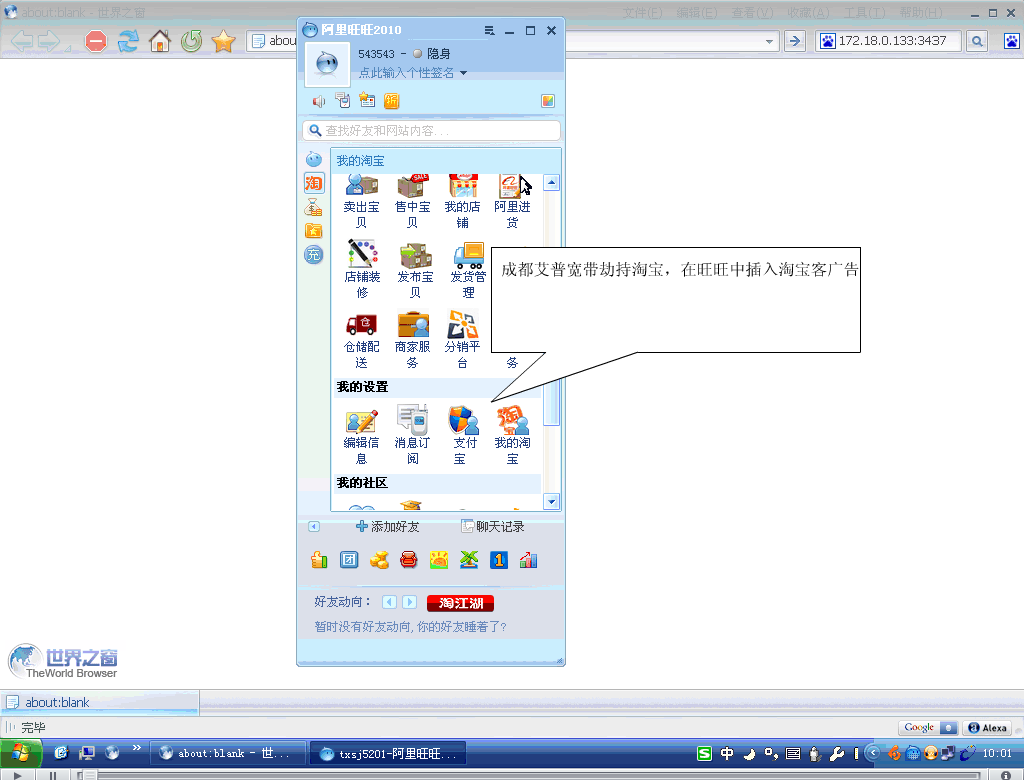The height and width of the screenshot is (780, 1024).
Task: Expand the personal signature dropdown arrow
Action: [463, 73]
